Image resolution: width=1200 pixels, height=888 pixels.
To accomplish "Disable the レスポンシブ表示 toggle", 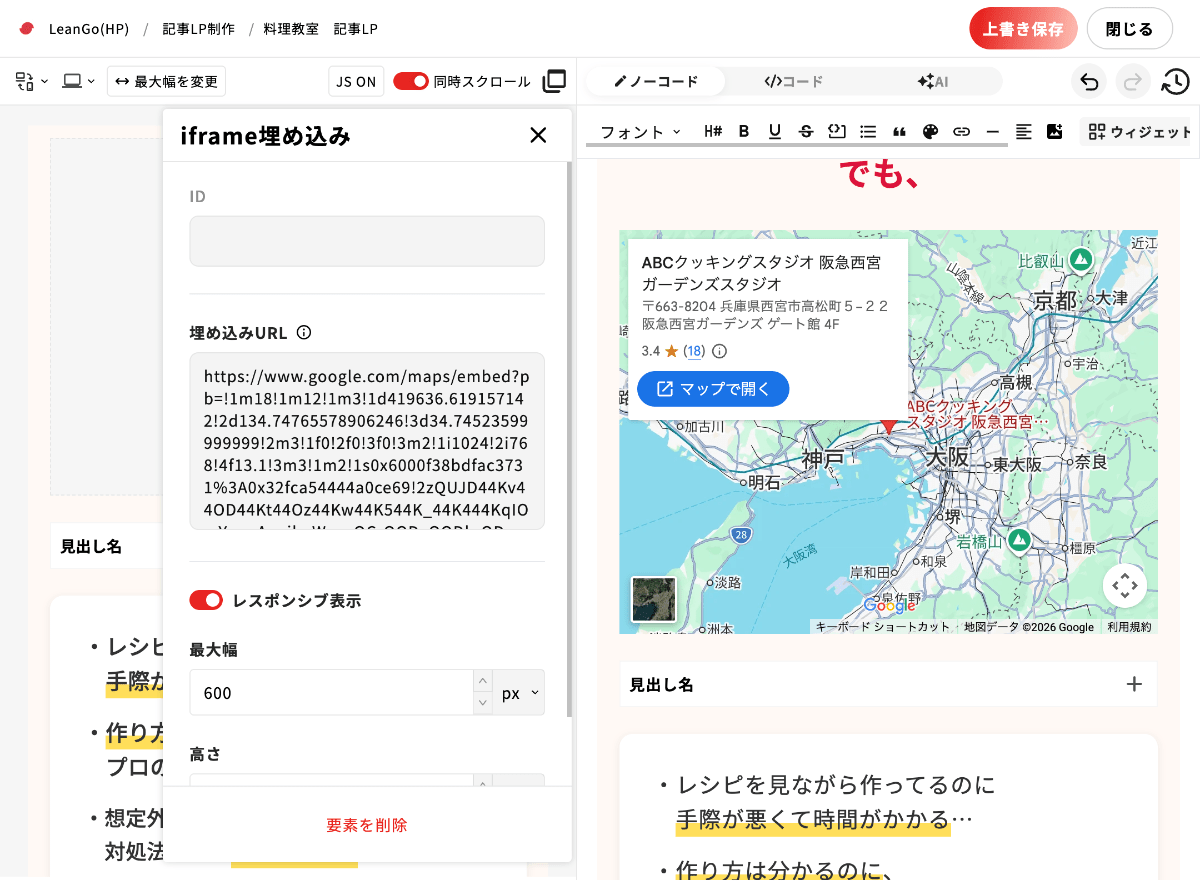I will coord(206,600).
